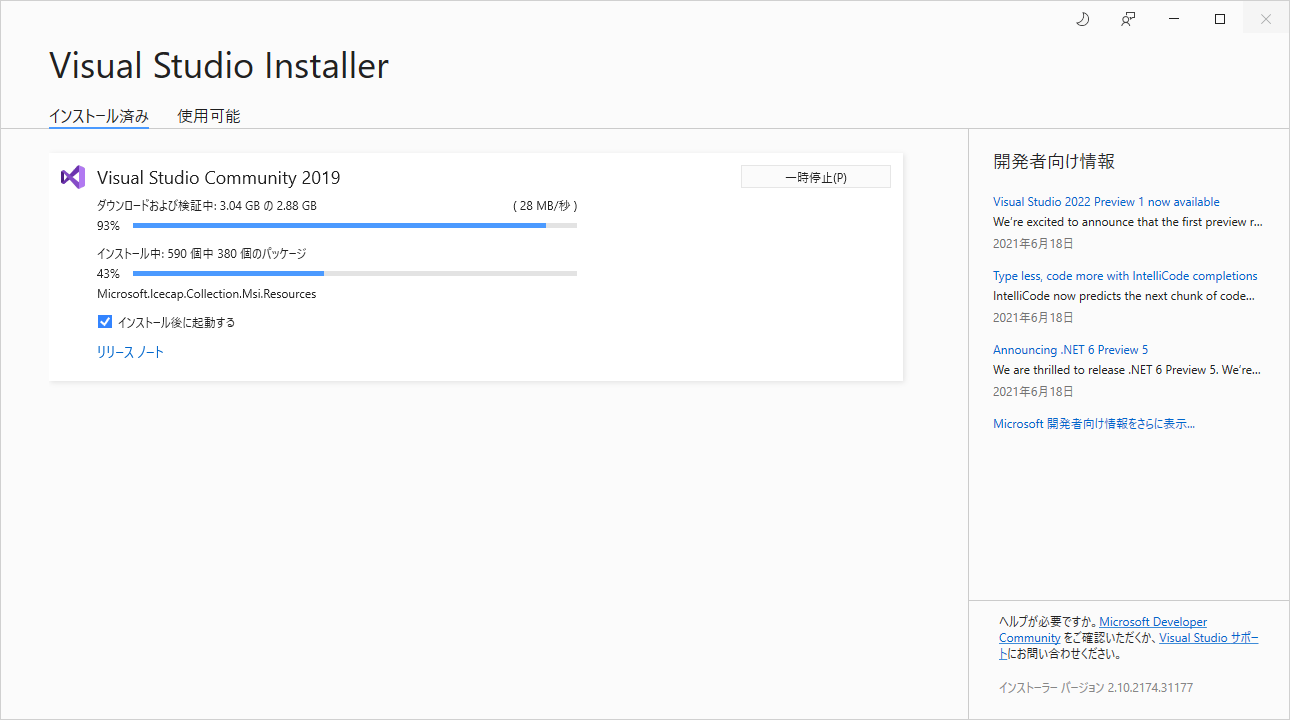
Task: Open IntelliCode completions news link
Action: point(1125,276)
